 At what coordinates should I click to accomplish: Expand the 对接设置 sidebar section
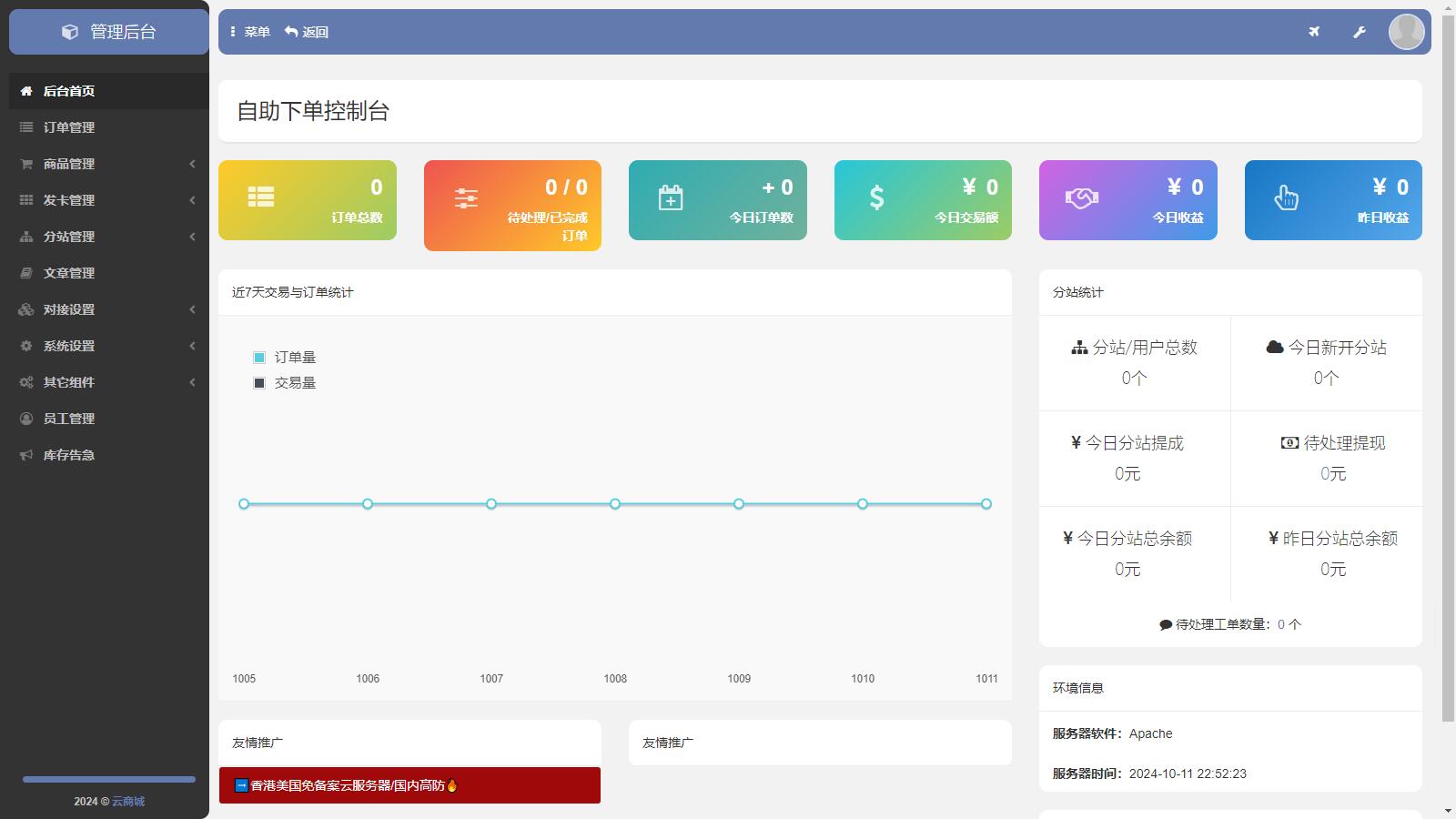point(67,309)
